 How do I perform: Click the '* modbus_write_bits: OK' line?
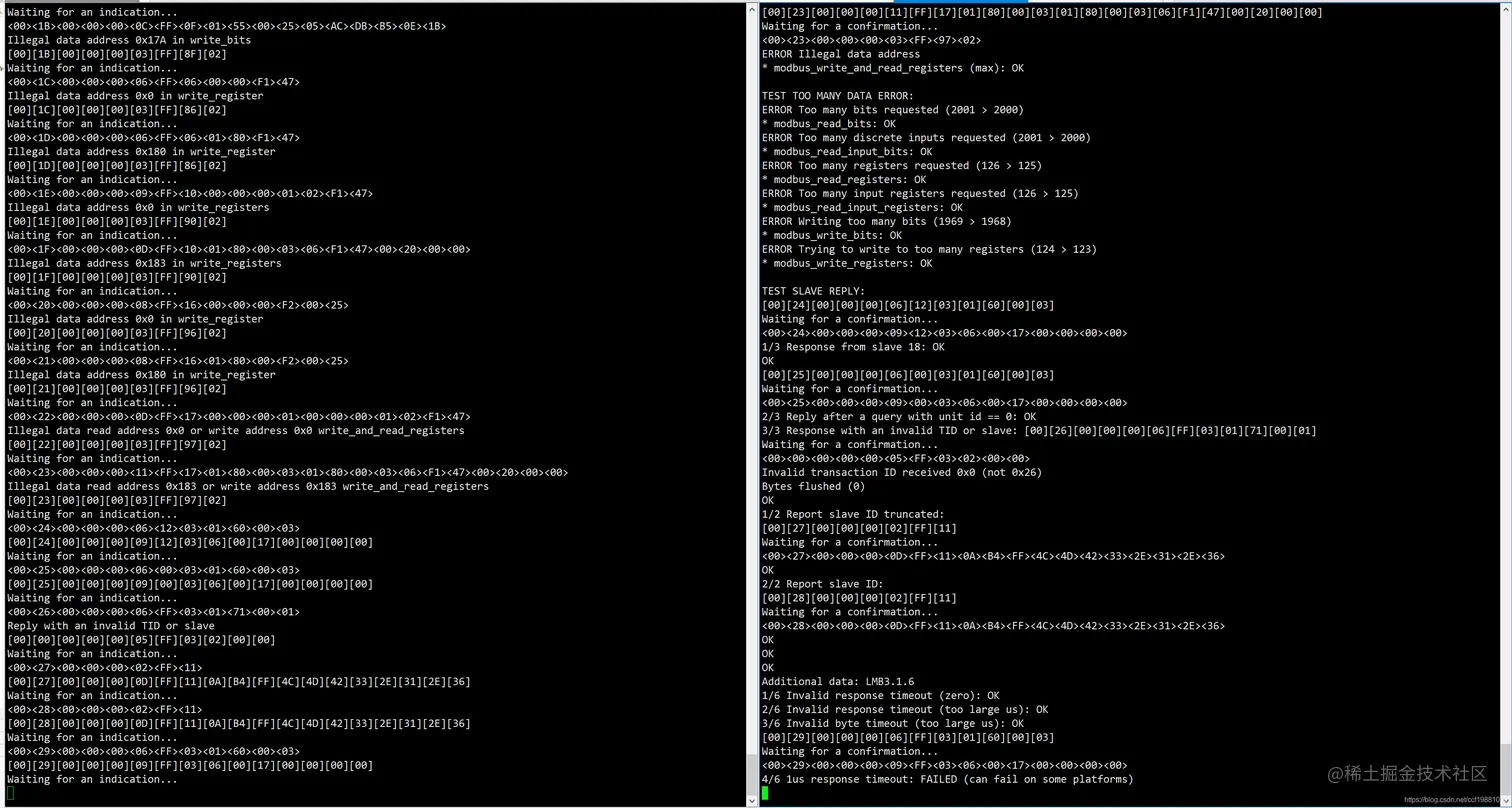coord(832,236)
